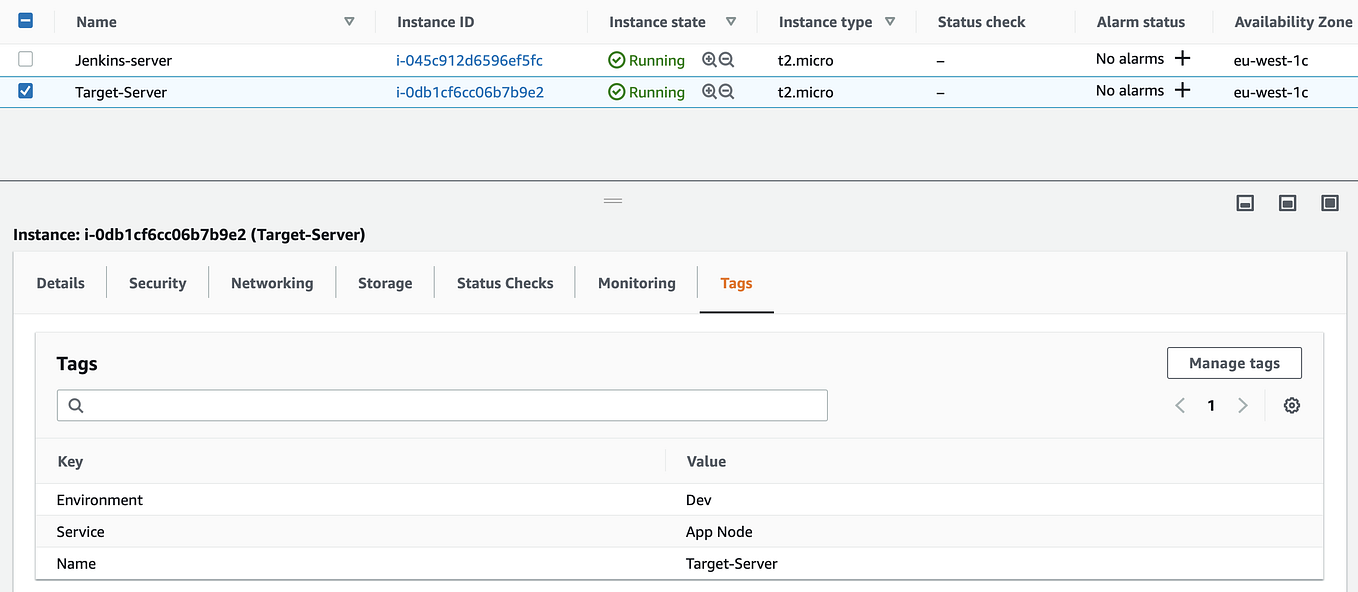
Task: Maximize the details panel to full view
Action: (x=1330, y=203)
